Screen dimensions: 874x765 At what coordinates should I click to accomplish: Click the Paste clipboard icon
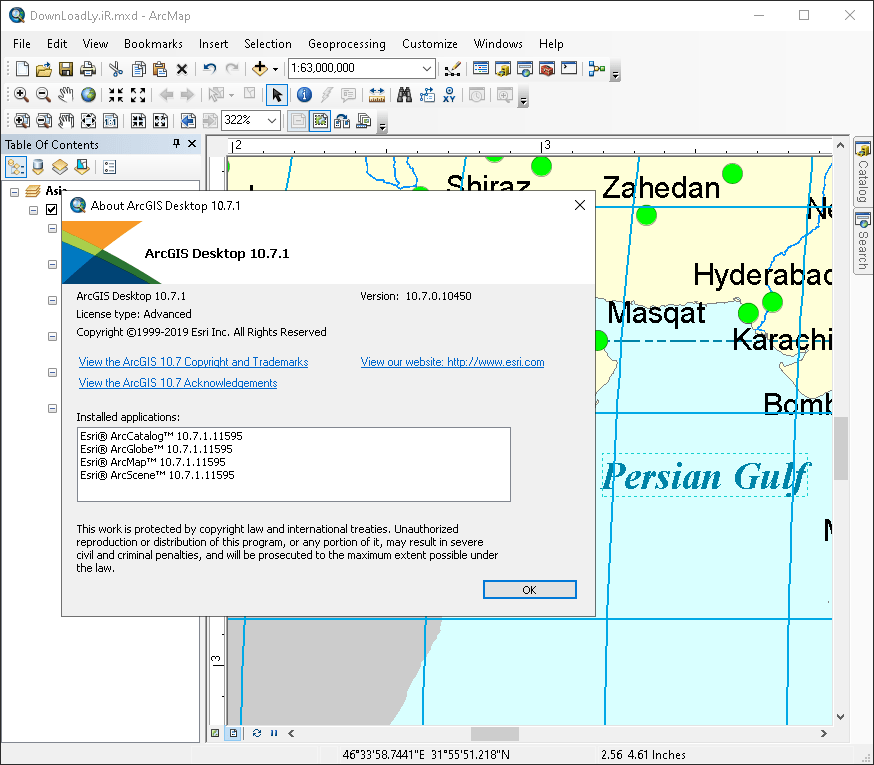160,69
